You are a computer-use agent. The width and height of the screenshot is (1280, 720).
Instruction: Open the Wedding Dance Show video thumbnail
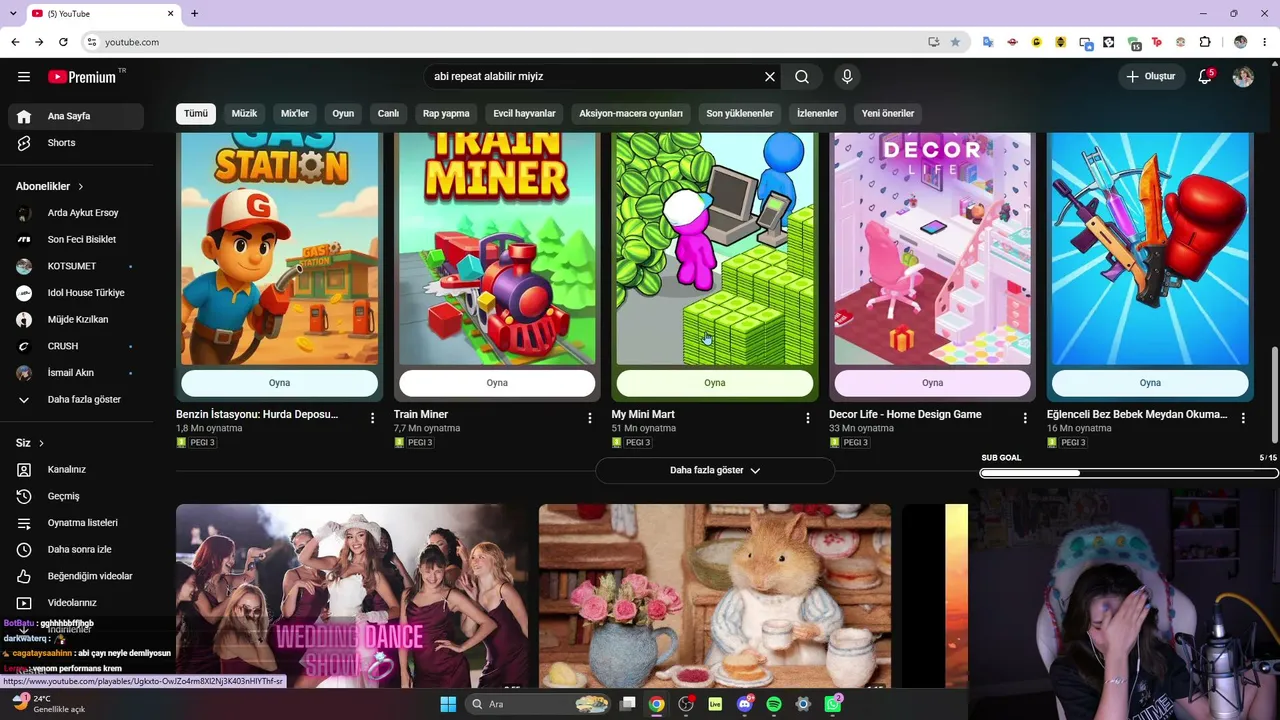pyautogui.click(x=352, y=596)
